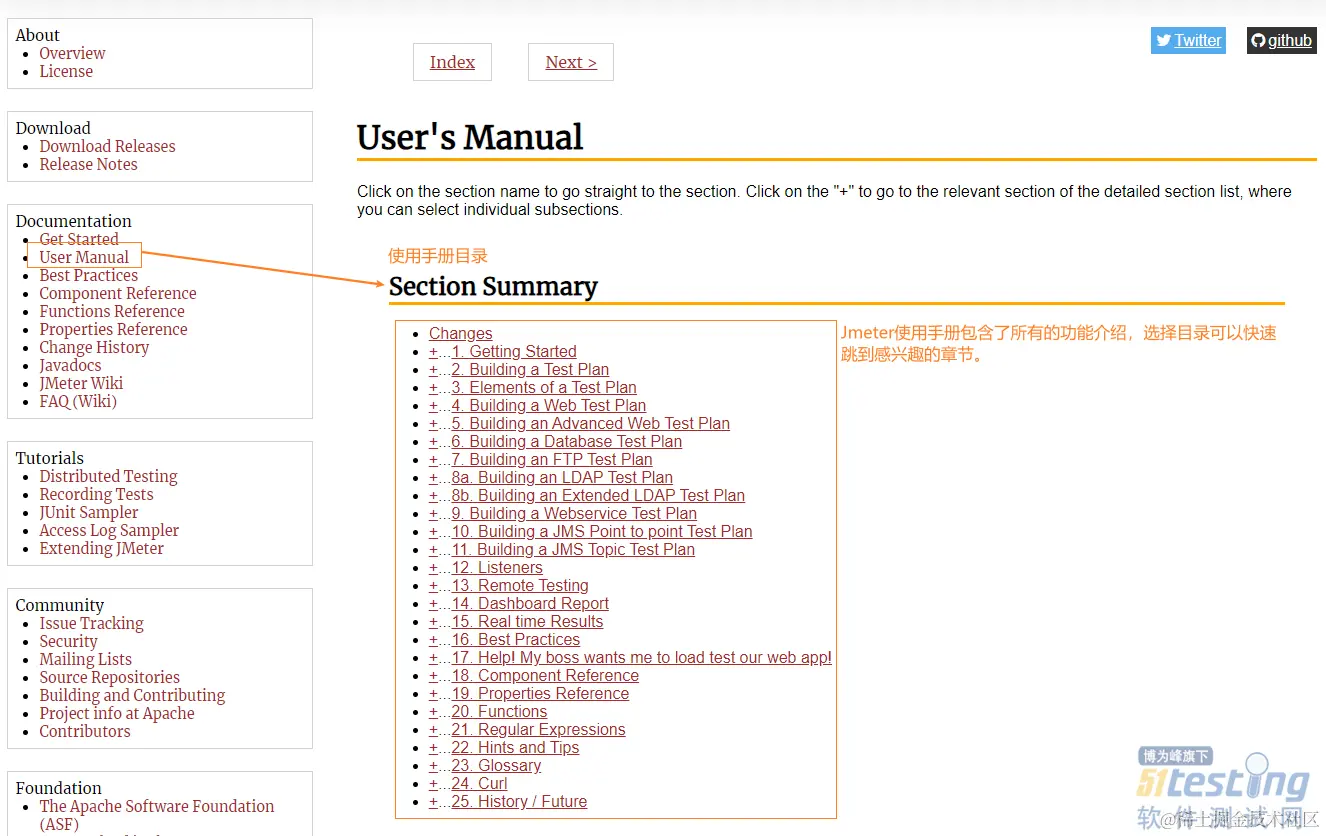Open 1. Getting Started section

point(514,352)
